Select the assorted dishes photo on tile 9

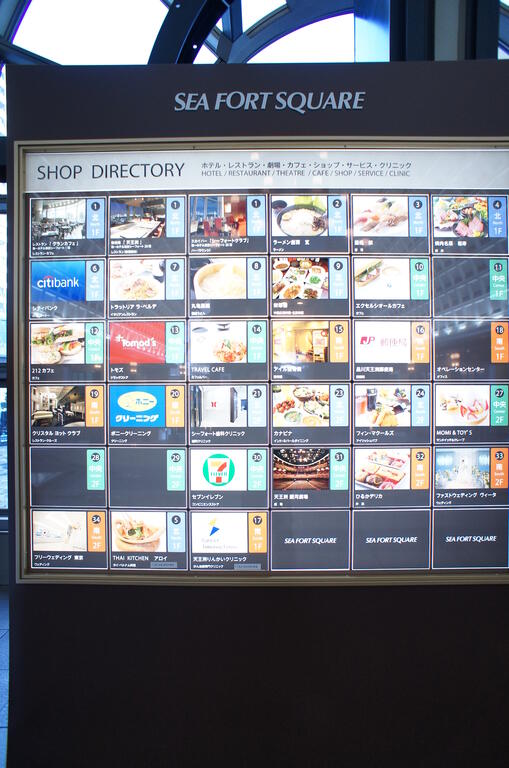point(300,279)
